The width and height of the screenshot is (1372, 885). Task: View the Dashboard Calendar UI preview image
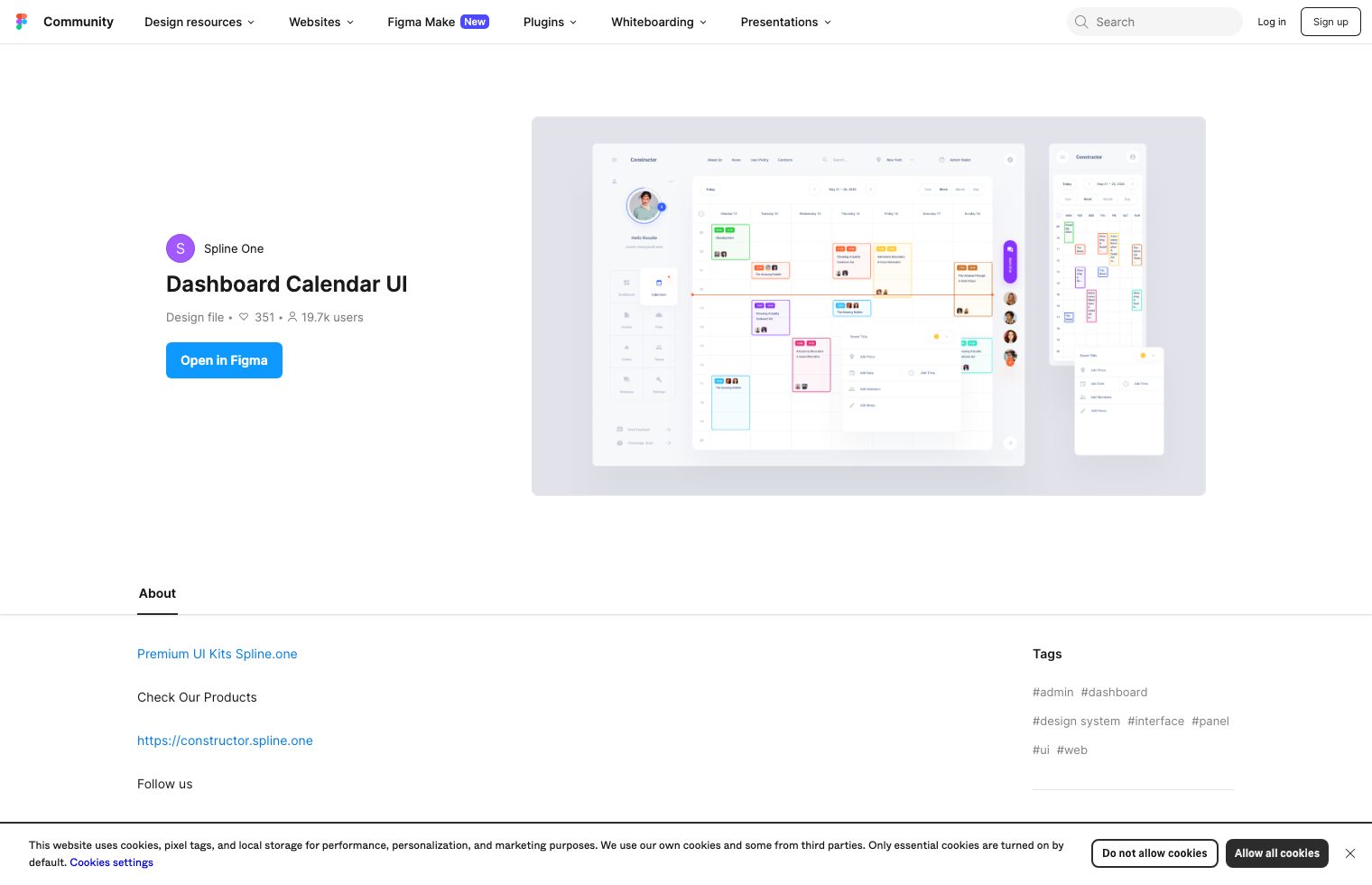point(868,306)
